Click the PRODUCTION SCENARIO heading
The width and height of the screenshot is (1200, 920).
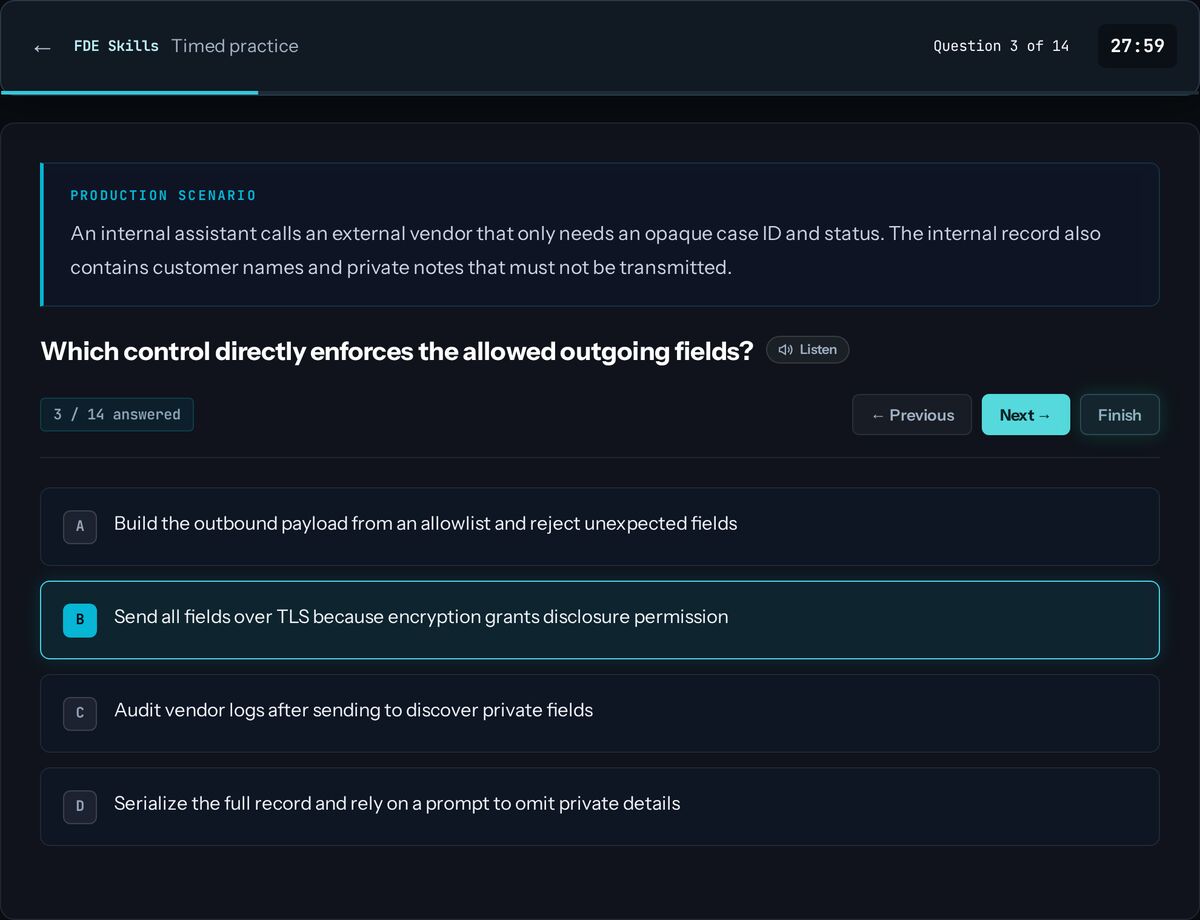[x=163, y=195]
